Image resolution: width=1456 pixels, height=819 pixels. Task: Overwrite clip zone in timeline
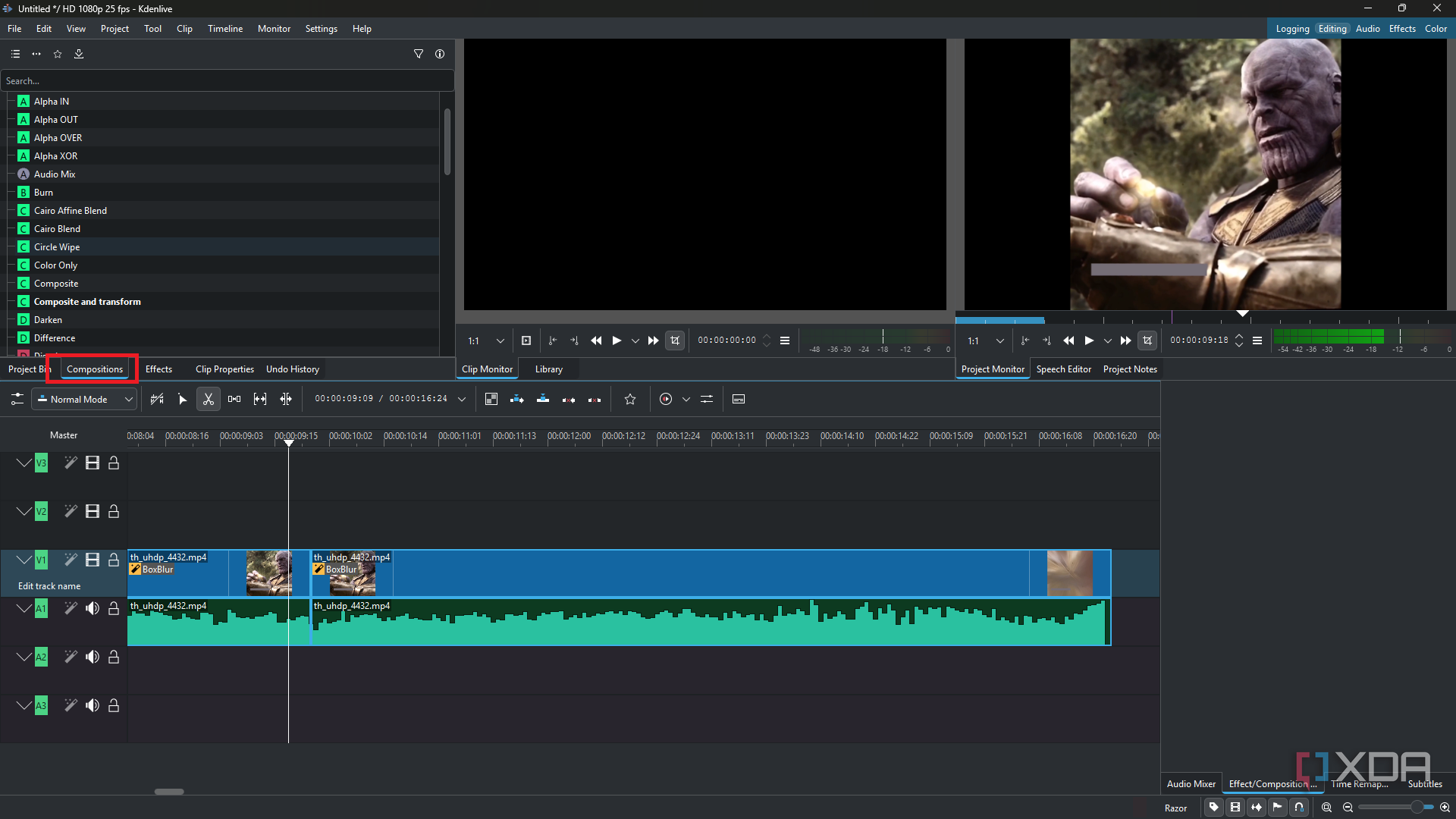[x=543, y=399]
